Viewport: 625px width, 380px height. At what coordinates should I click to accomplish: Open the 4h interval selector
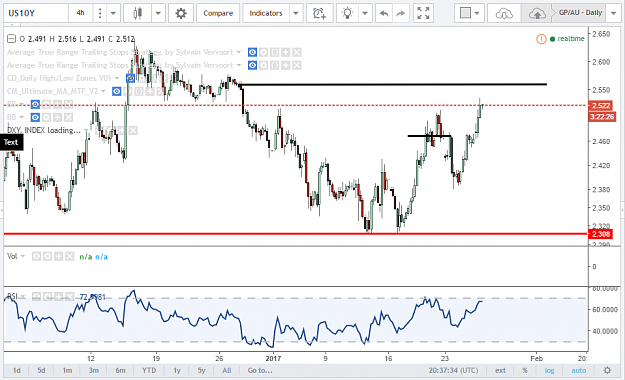click(81, 13)
